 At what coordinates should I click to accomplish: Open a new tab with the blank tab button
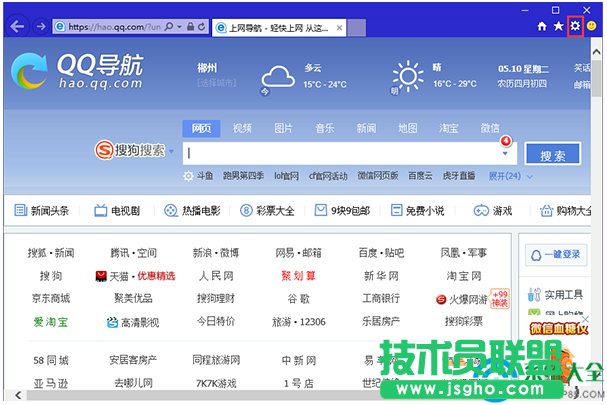click(x=356, y=28)
